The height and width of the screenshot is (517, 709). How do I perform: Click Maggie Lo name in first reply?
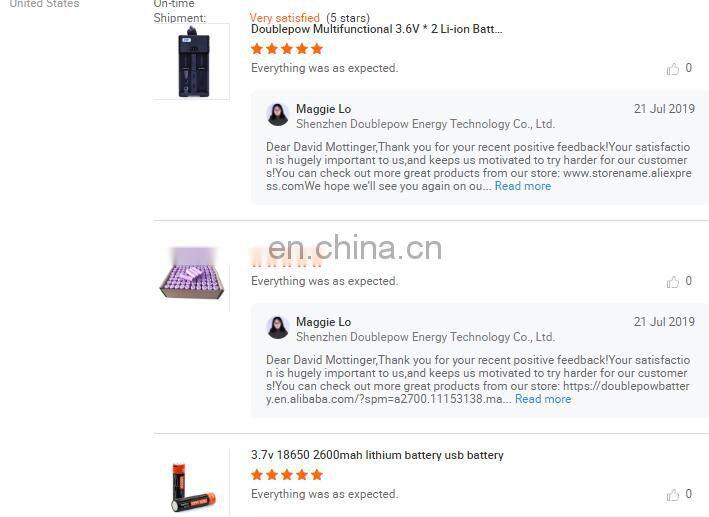coord(323,109)
